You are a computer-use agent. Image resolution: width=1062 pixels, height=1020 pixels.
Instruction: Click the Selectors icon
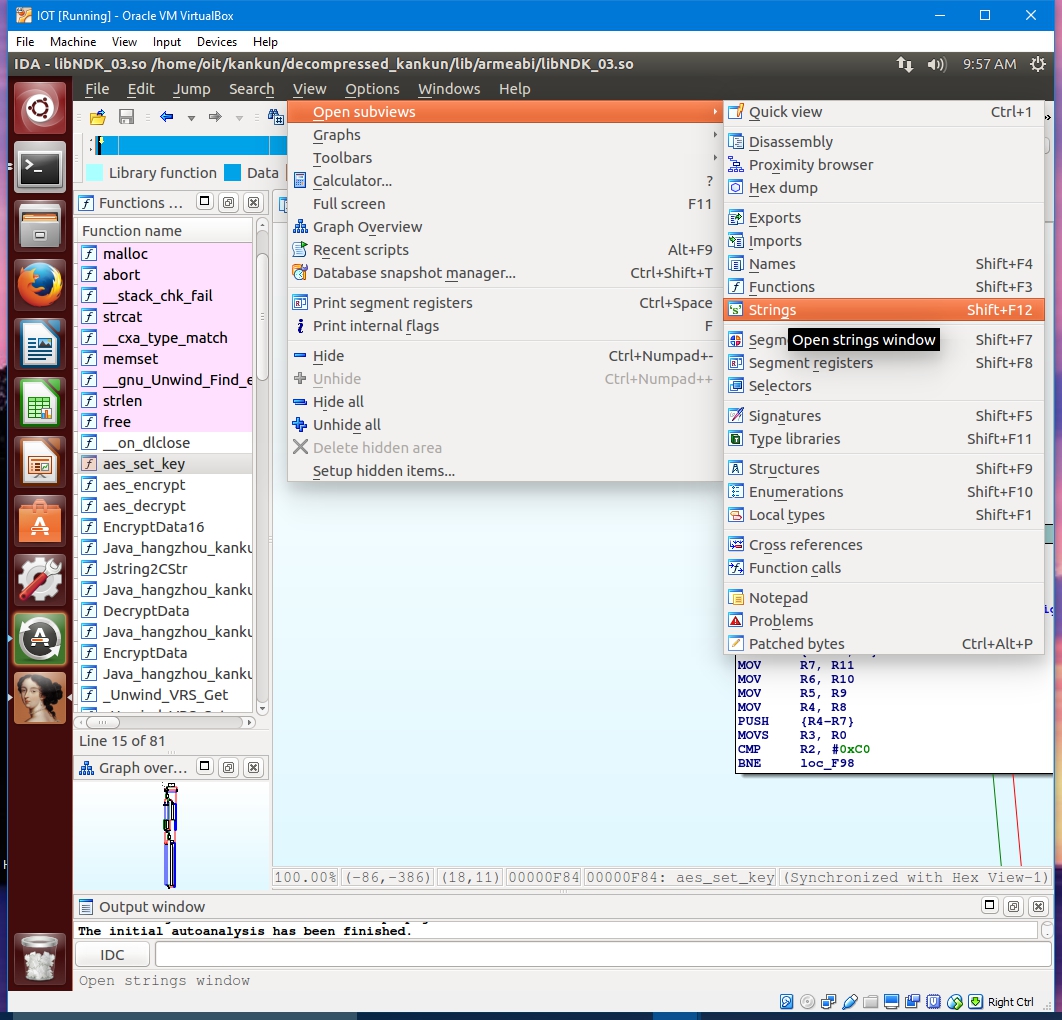click(736, 385)
